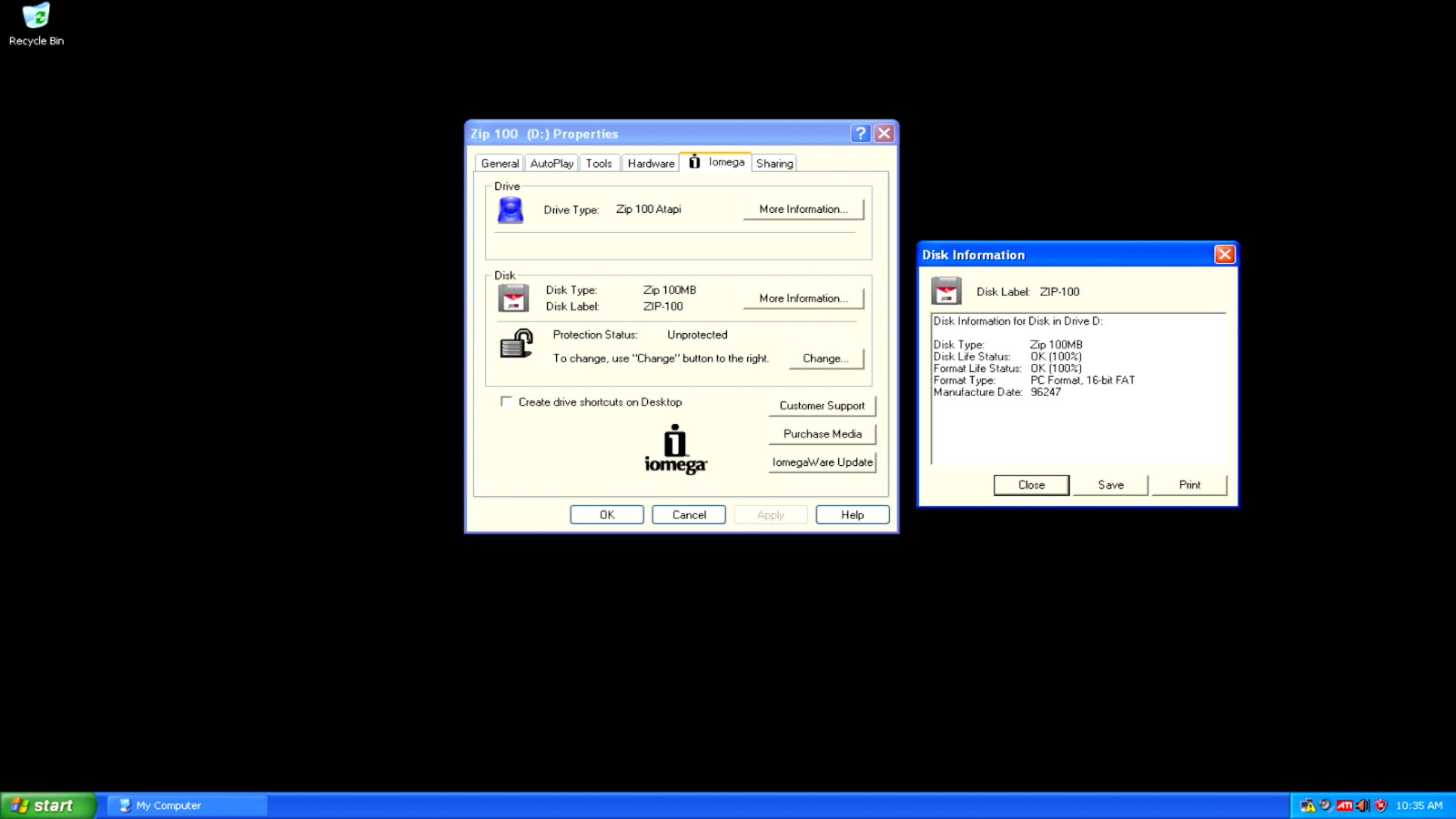Click the Disk Life Status 'OK (100%)' value
The image size is (1456, 819).
pos(1056,357)
